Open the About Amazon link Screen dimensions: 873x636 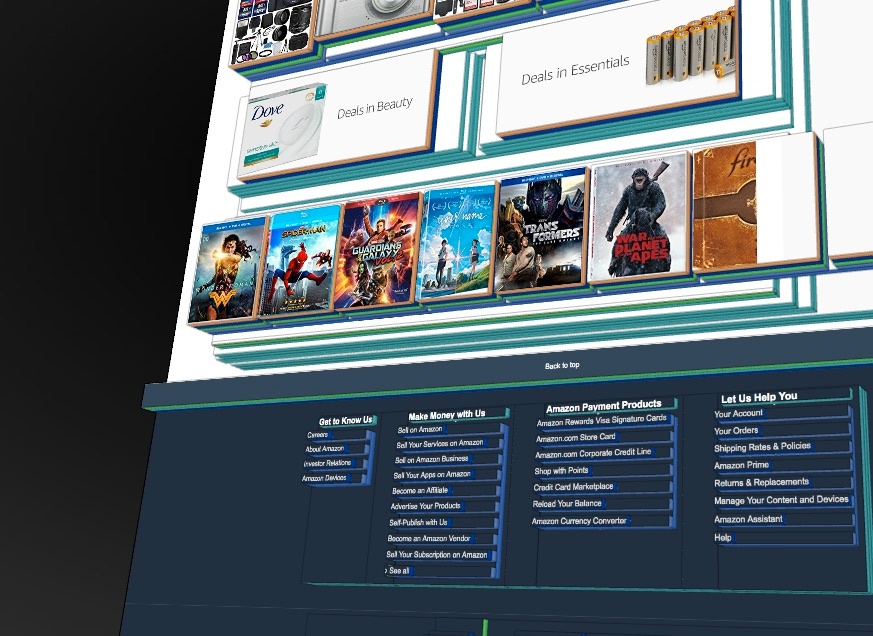point(325,449)
